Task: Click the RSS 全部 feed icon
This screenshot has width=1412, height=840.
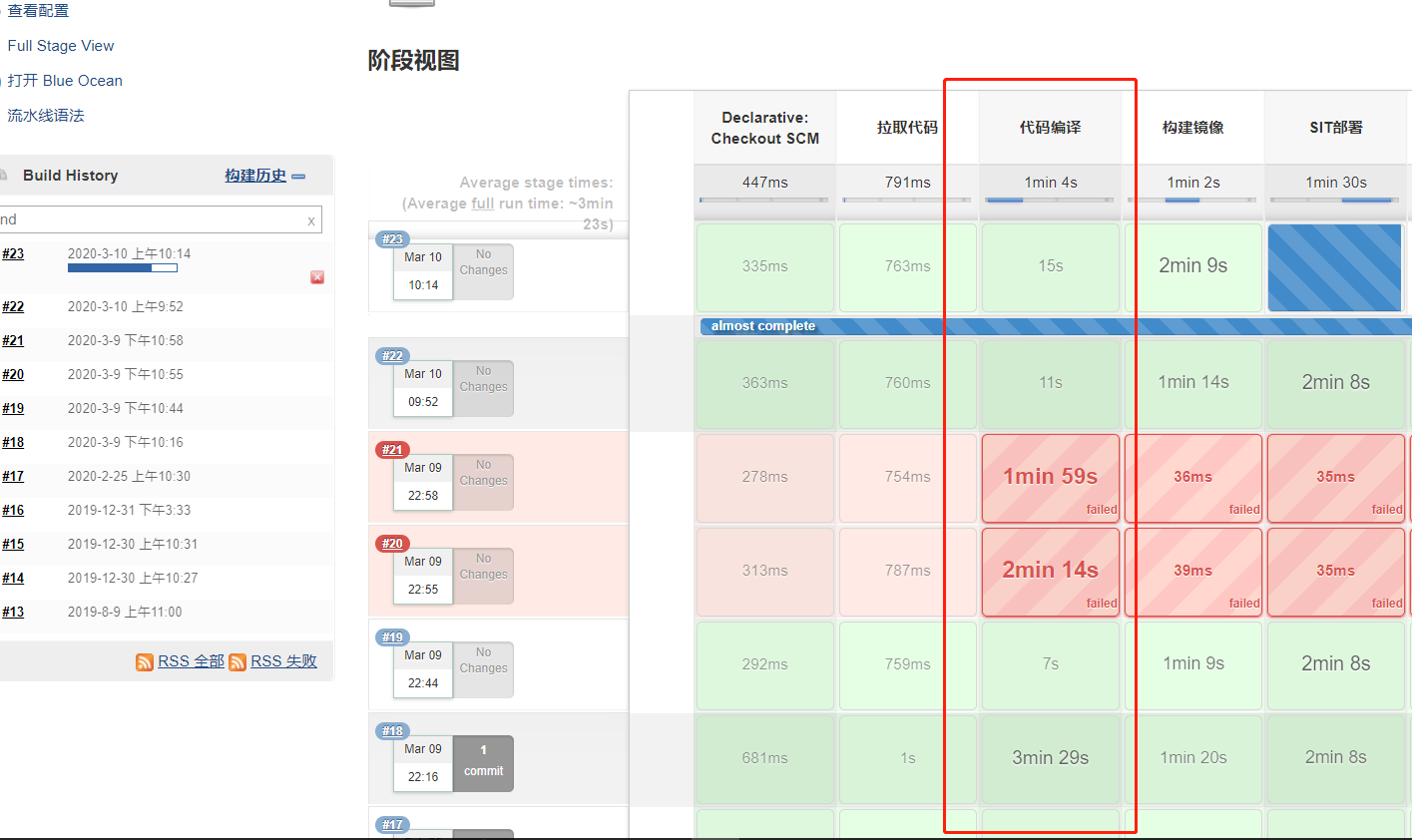Action: coord(145,660)
